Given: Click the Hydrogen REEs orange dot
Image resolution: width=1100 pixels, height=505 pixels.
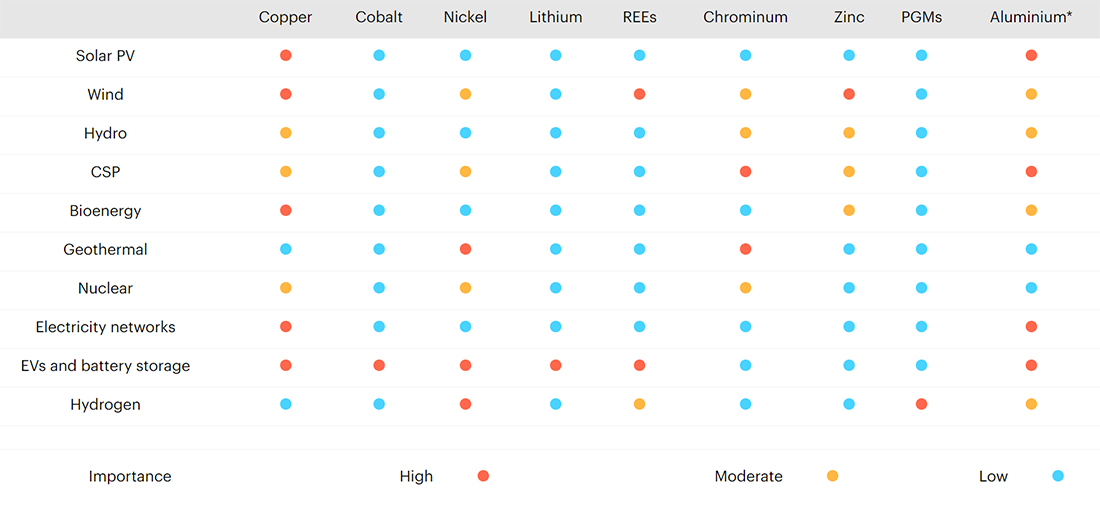Looking at the screenshot, I should (639, 404).
